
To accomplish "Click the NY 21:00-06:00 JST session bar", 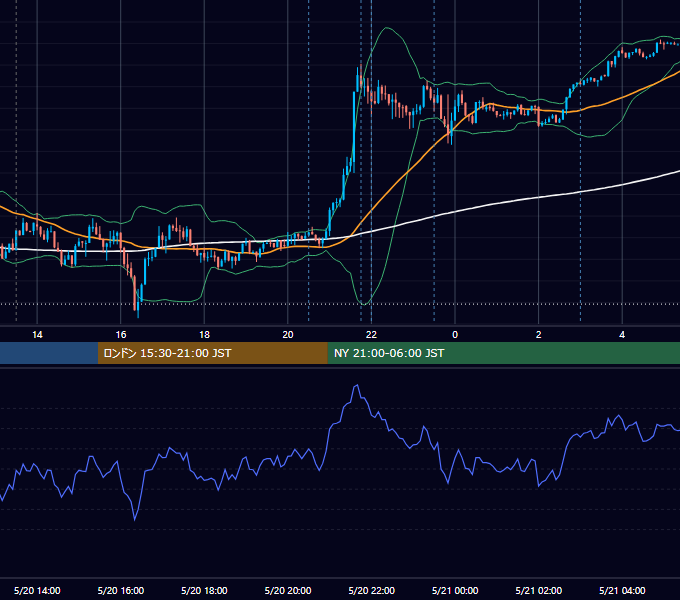I will click(503, 353).
